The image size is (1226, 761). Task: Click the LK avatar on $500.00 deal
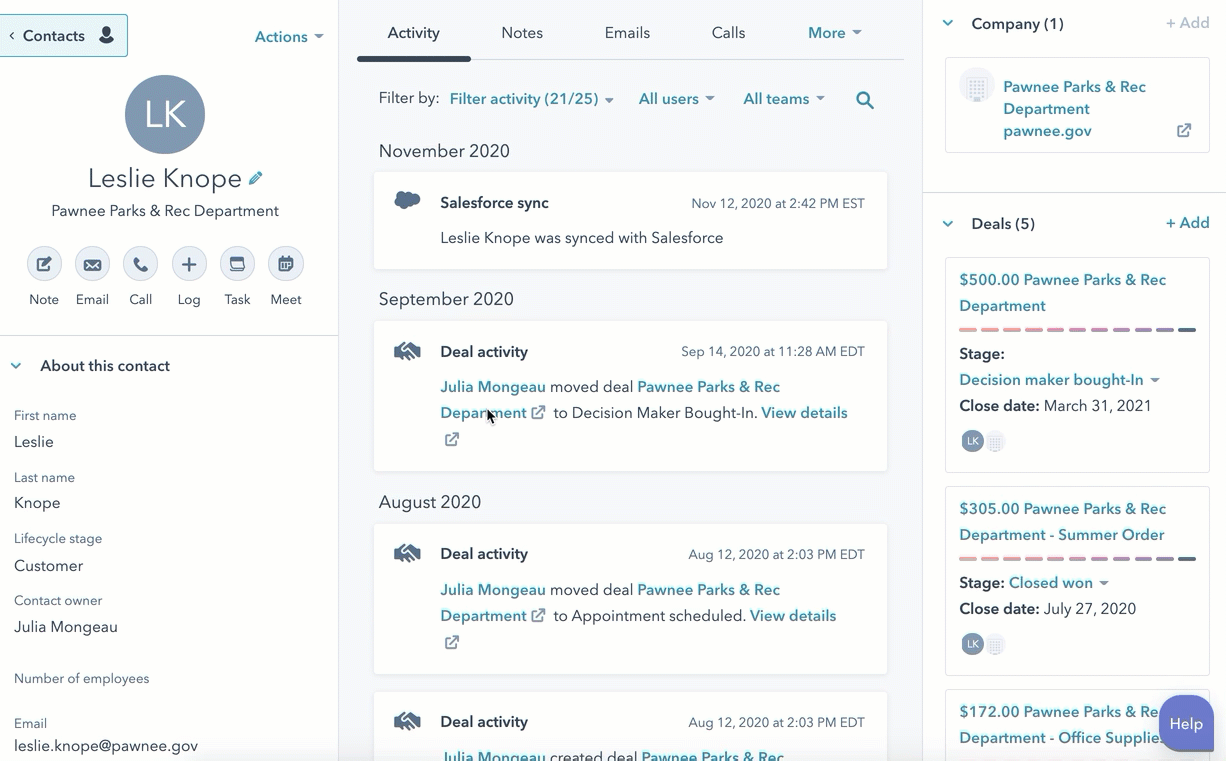(972, 441)
